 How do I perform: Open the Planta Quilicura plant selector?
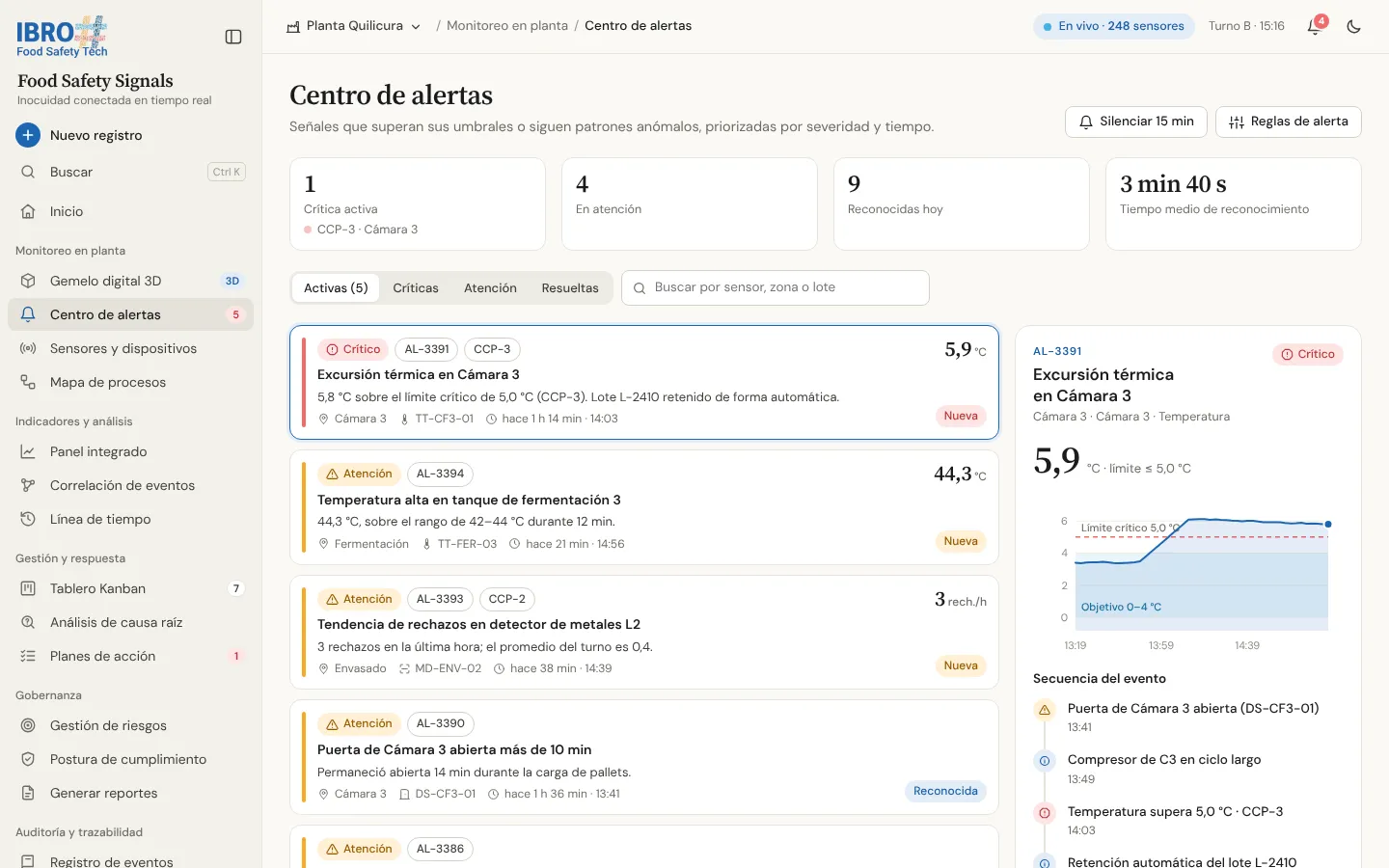click(354, 26)
